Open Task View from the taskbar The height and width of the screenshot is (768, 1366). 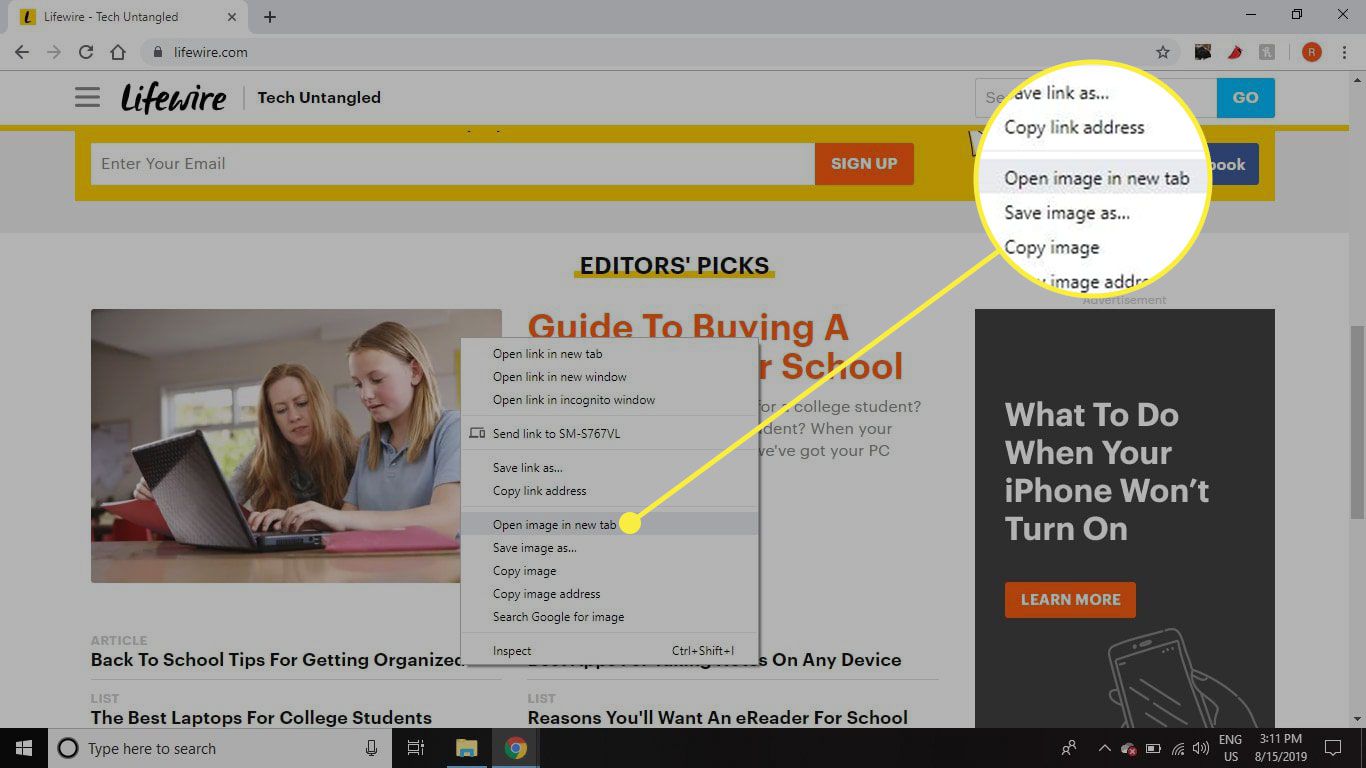[x=416, y=748]
